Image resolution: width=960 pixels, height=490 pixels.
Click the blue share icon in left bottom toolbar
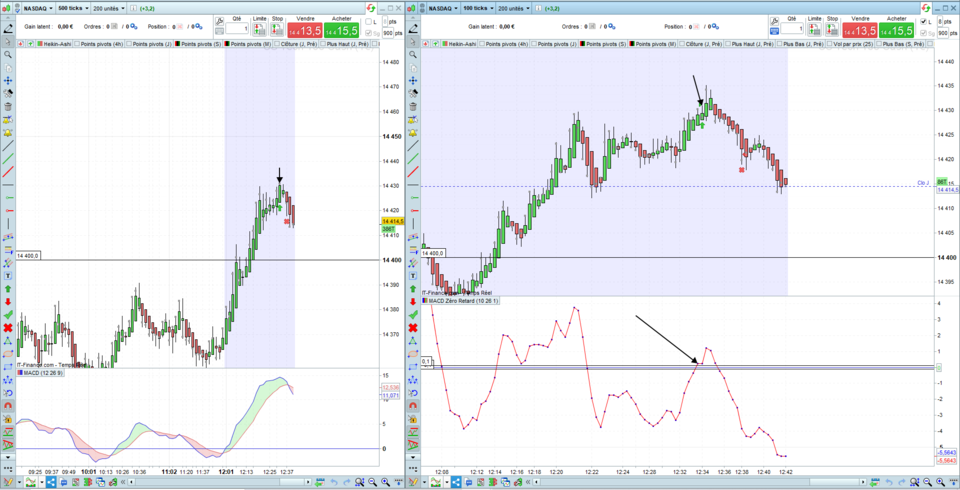pyautogui.click(x=51, y=482)
